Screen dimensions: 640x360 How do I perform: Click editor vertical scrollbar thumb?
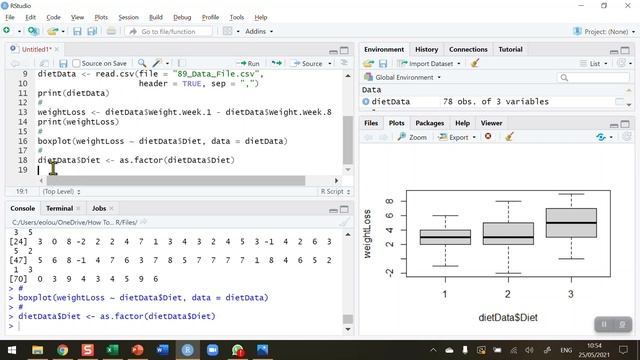pyautogui.click(x=348, y=140)
